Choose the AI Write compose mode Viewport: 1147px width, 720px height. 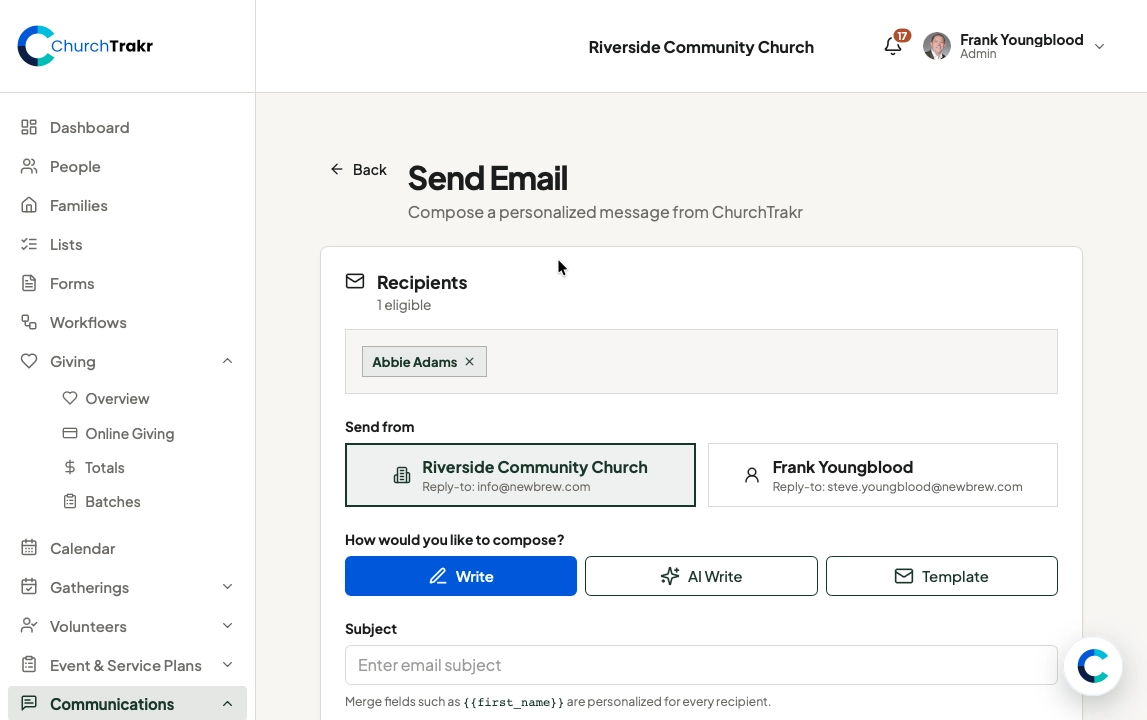point(701,576)
